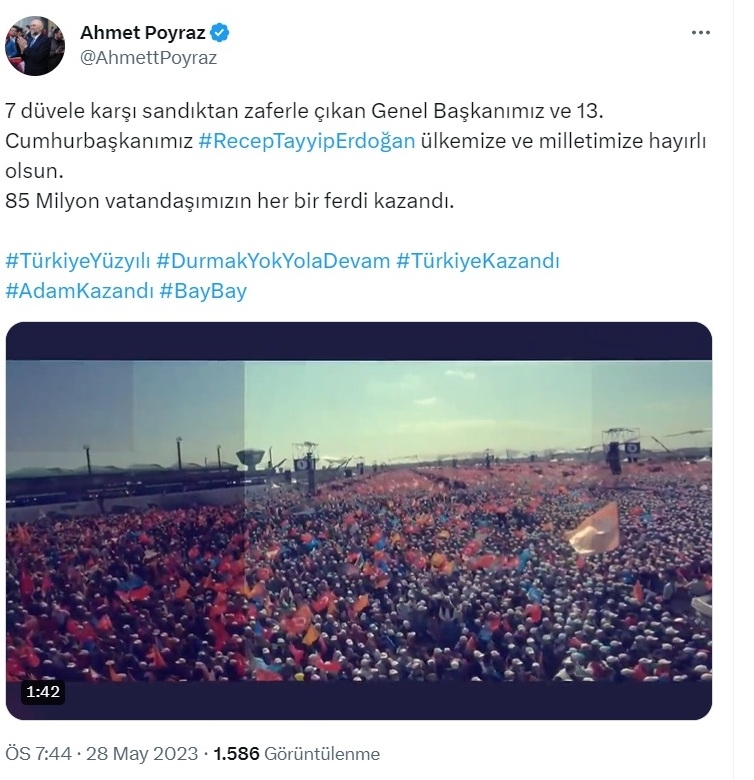Open the #BayBay hashtag link
754x780 pixels.
tap(203, 291)
